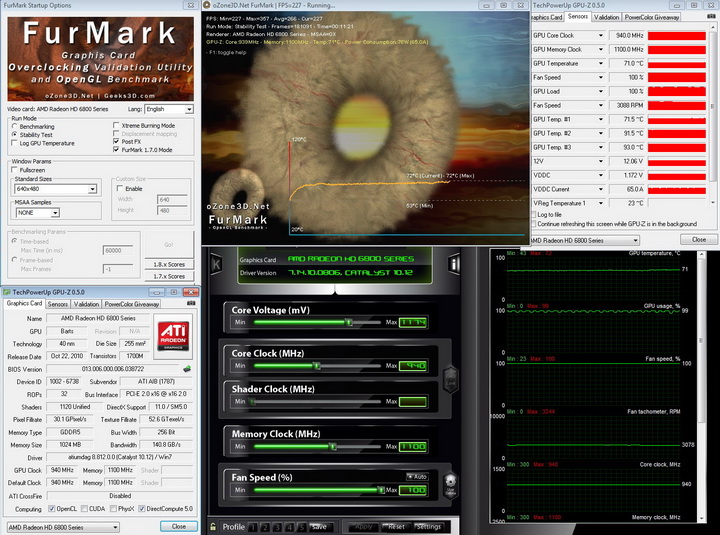Screen dimensions: 720x535
Task: Click Close in GPU-Z Graphics Card window
Action: (x=179, y=526)
